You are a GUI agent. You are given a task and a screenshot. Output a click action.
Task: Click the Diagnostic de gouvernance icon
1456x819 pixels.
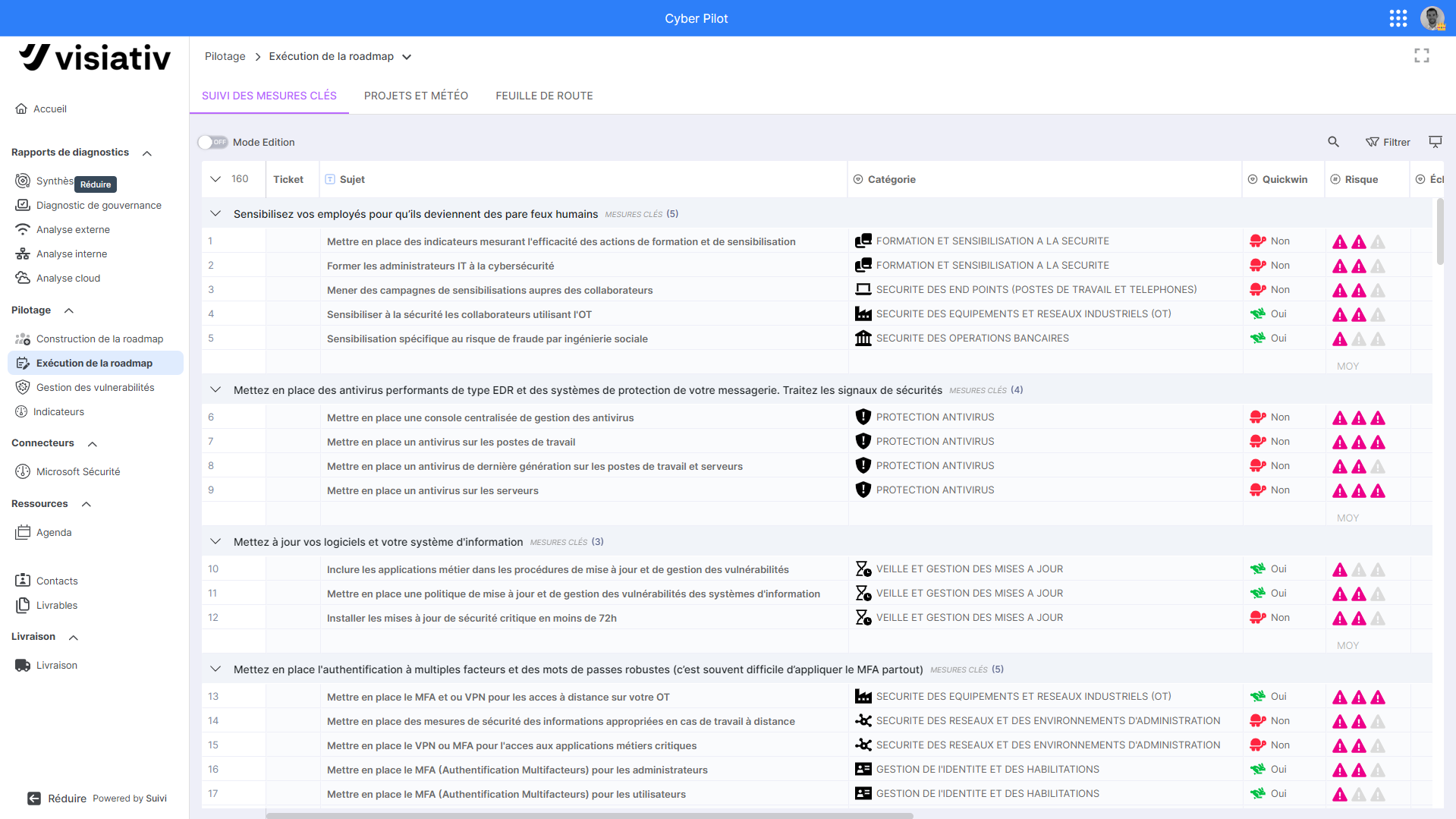(23, 205)
